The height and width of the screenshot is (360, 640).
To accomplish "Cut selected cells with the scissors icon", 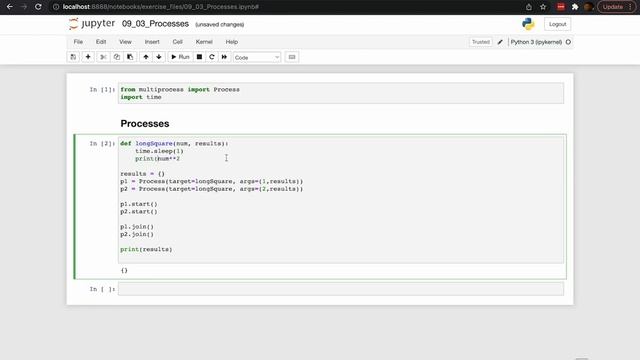I will pyautogui.click(x=103, y=57).
